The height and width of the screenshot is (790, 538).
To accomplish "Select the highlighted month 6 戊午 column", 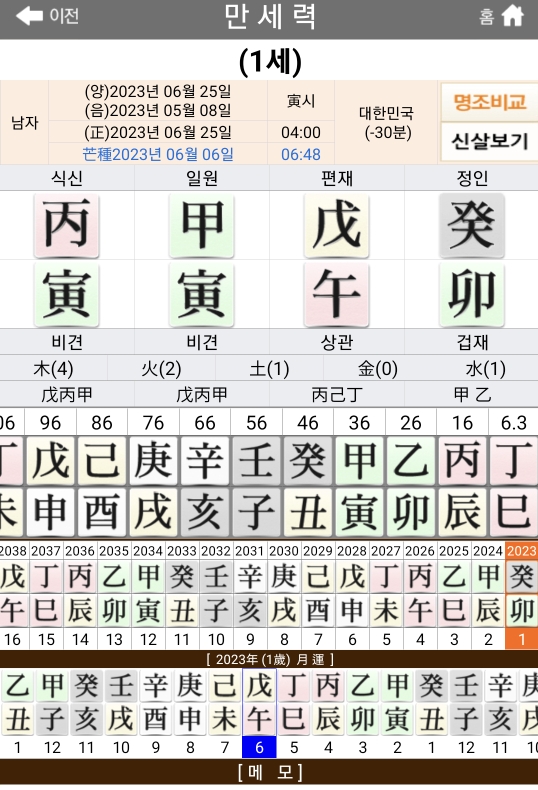I will 259,713.
